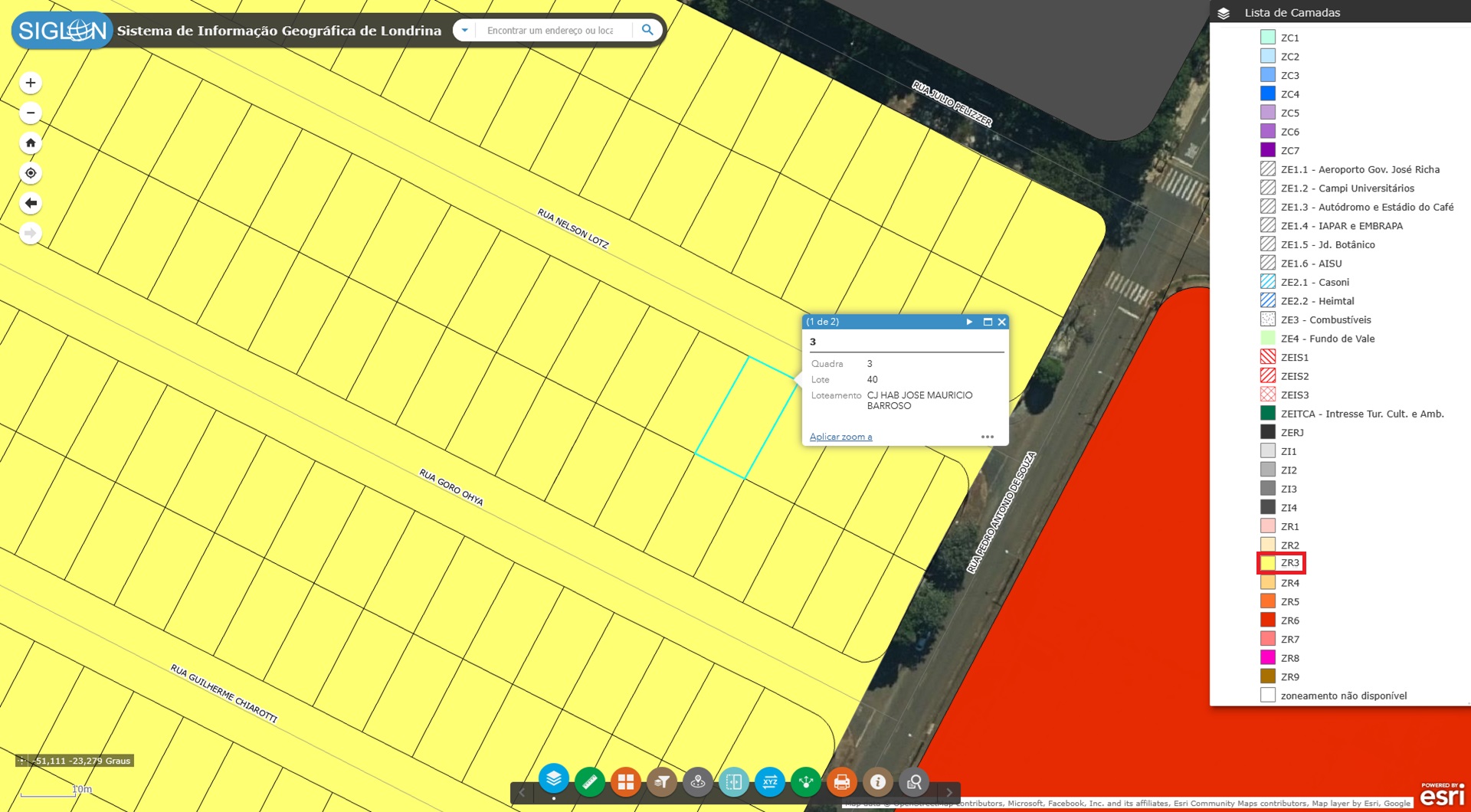
Task: Select the ZE2.1 - Casoni entry
Action: pos(1315,282)
